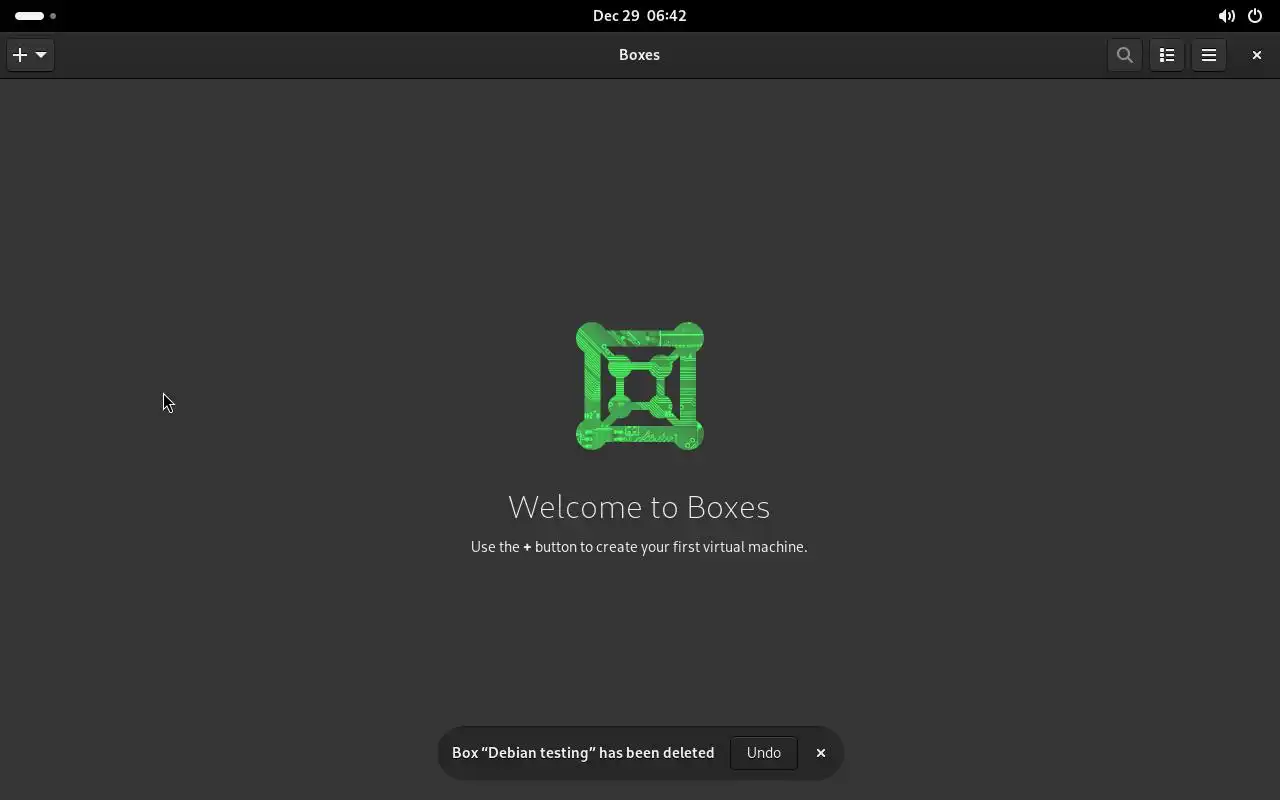Click the green Boxes logo image
This screenshot has height=800, width=1280.
click(x=640, y=386)
